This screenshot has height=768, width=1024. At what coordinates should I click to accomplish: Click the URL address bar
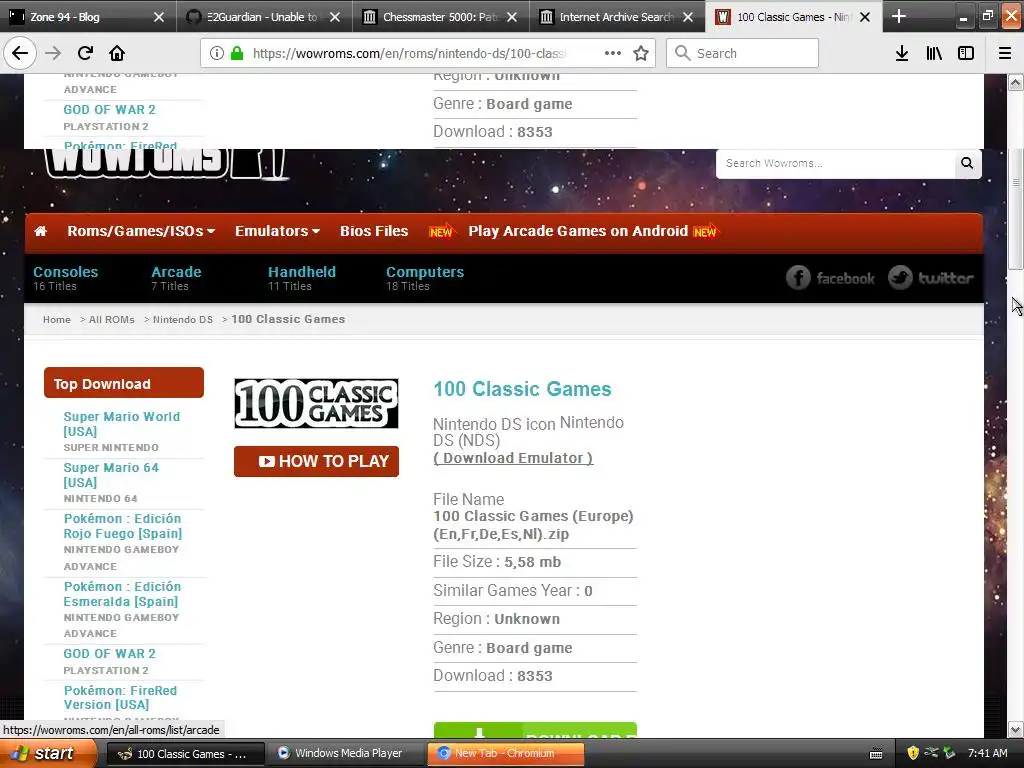point(408,54)
